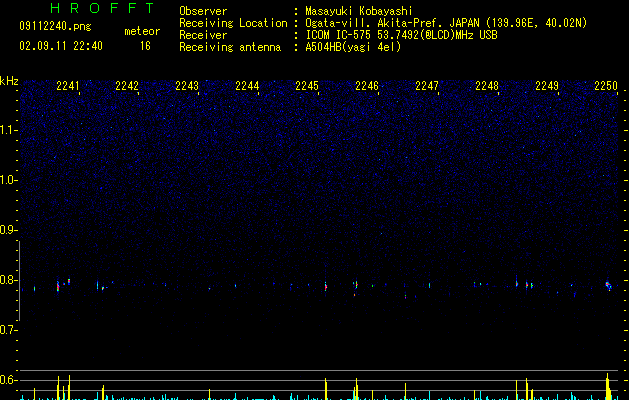Click the coordinates (139.96E, 40.02N)

[536, 23]
